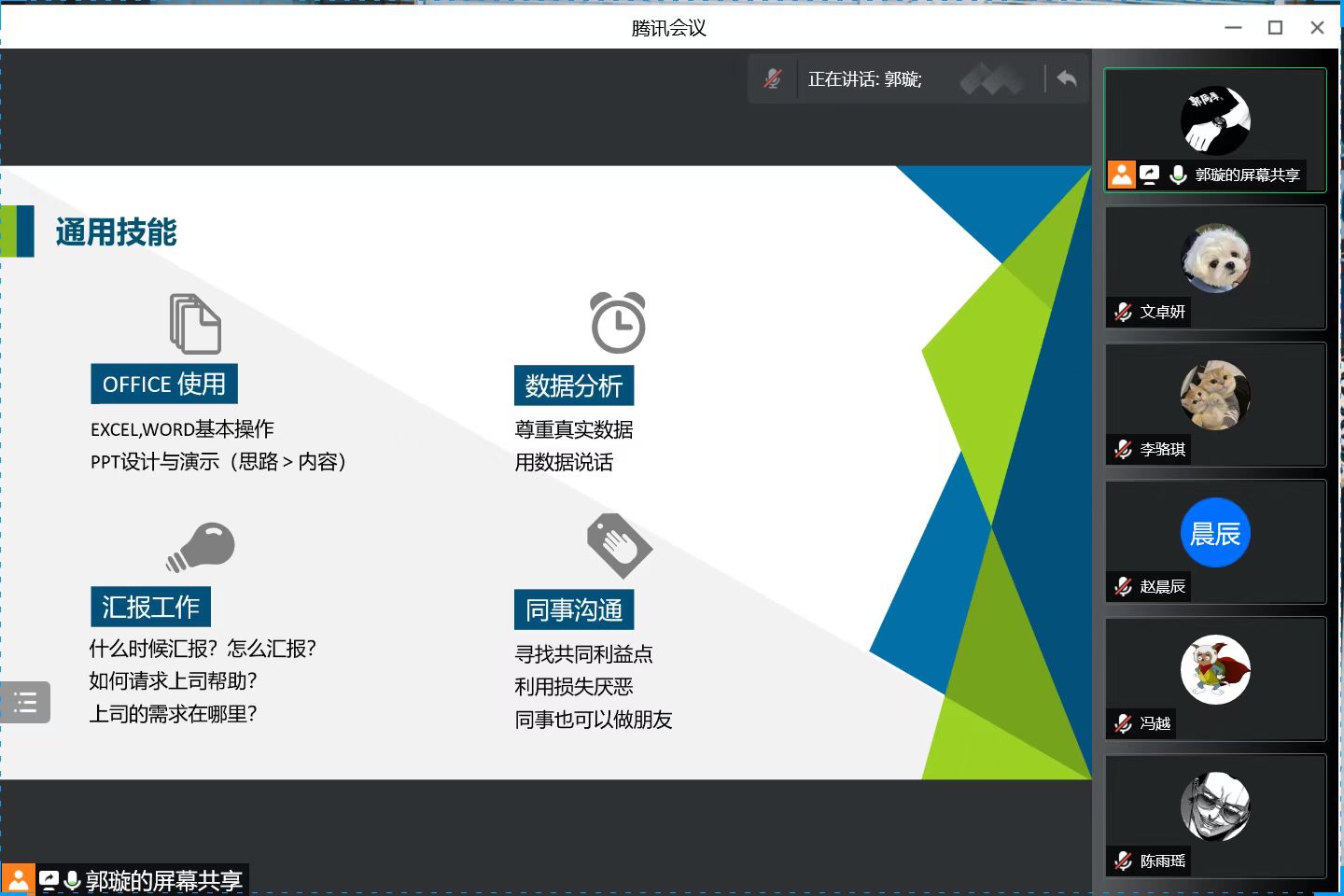Select 郭璇的屏幕共享 video tile
This screenshot has height=896, width=1344.
pos(1215,130)
